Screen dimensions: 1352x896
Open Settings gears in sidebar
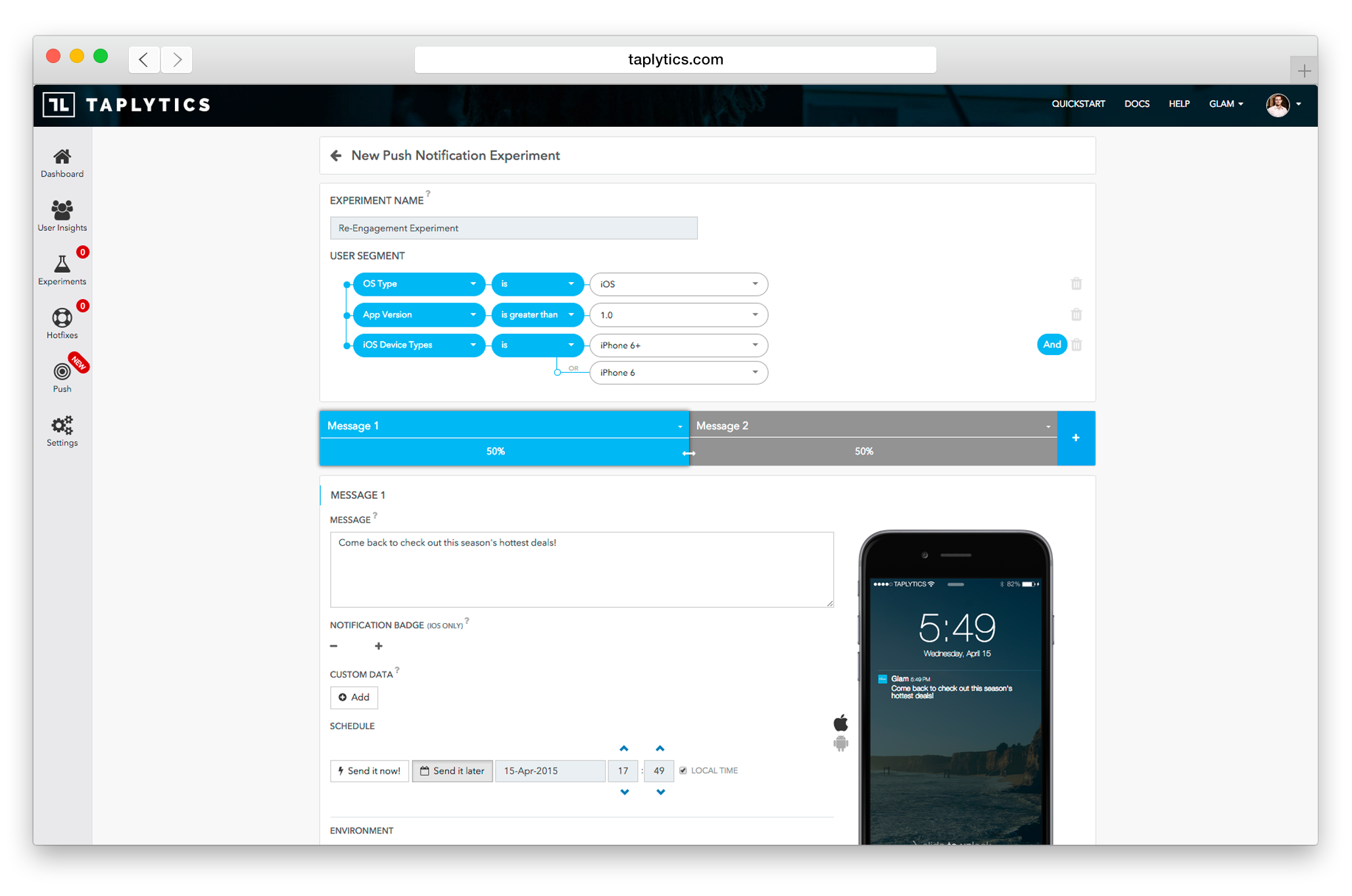[62, 425]
